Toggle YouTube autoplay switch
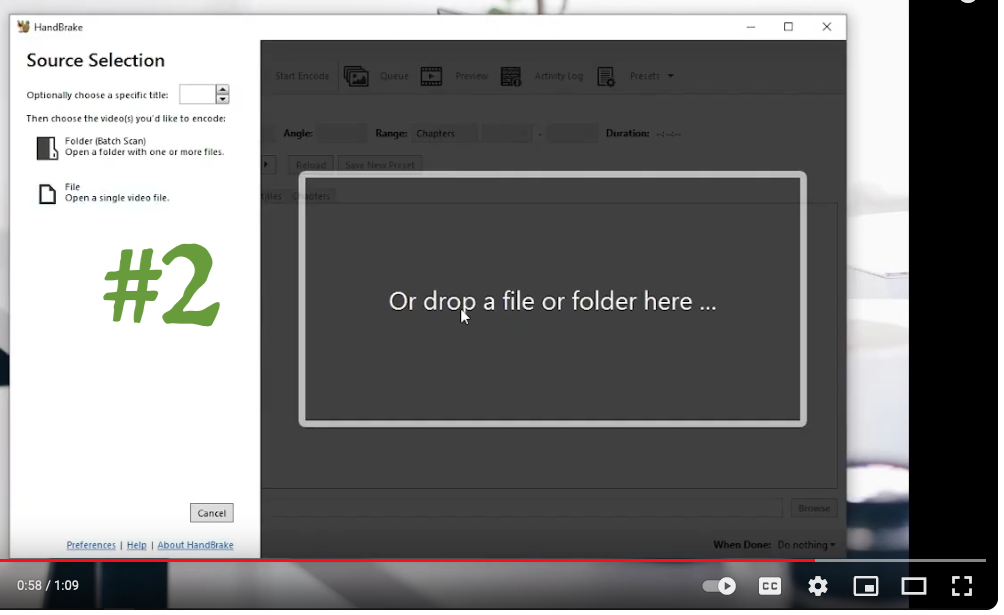Image resolution: width=1004 pixels, height=615 pixels. (x=719, y=586)
